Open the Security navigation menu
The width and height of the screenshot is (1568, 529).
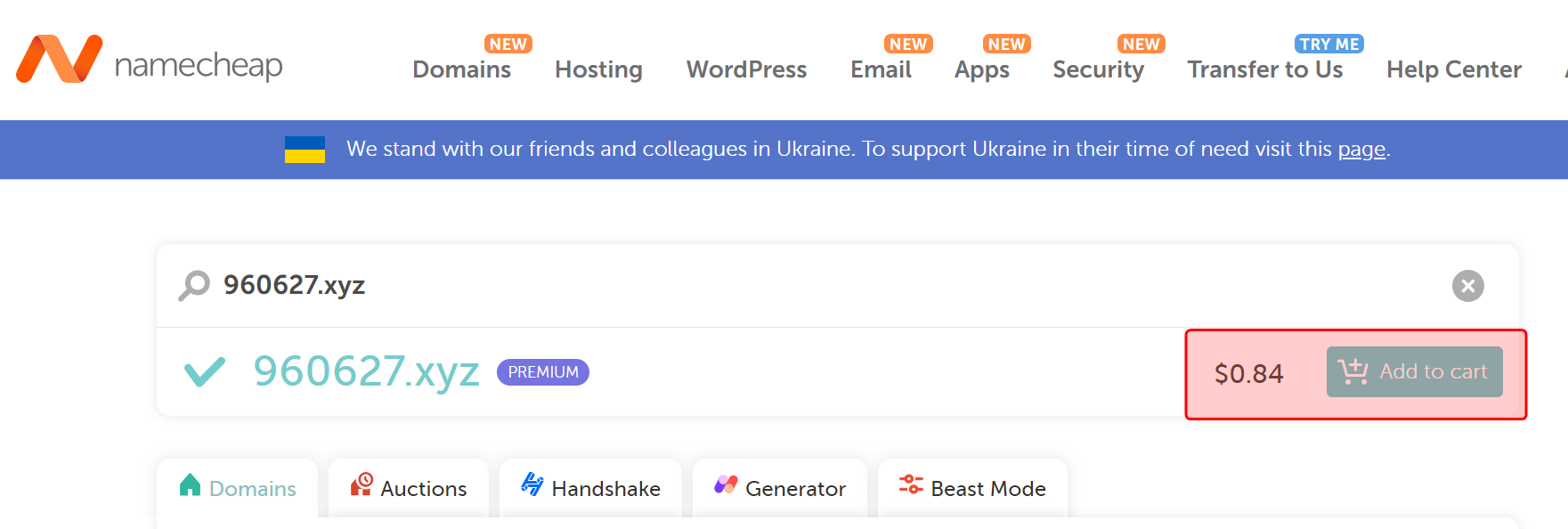[x=1098, y=69]
